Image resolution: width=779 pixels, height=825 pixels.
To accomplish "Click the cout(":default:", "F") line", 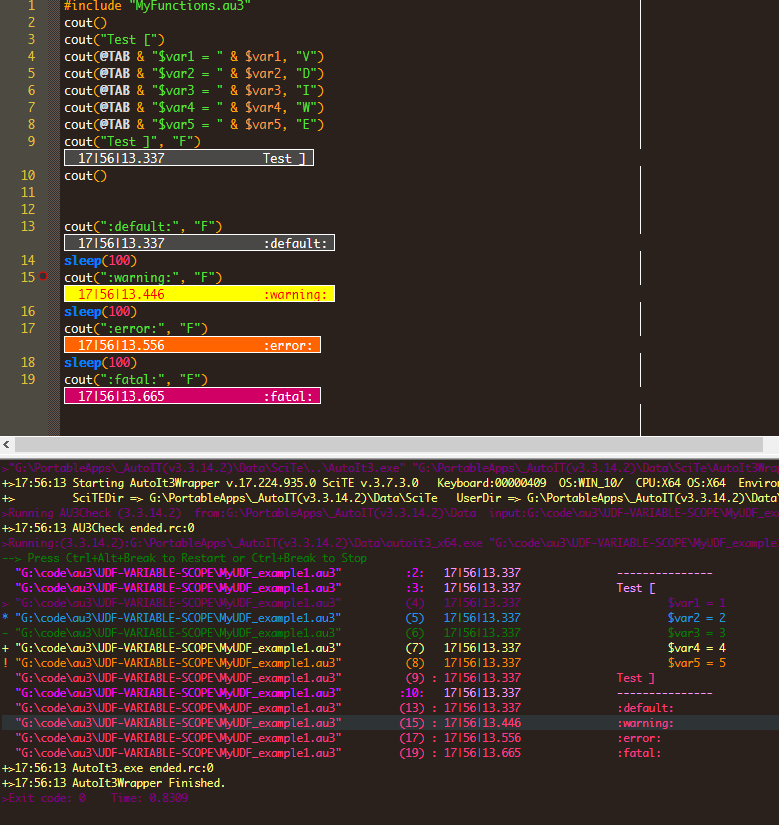I will (143, 226).
